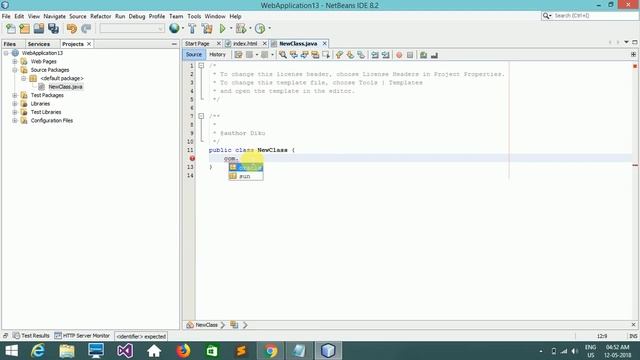Click the Redo arrow icon
The height and width of the screenshot is (360, 640).
[86, 29]
